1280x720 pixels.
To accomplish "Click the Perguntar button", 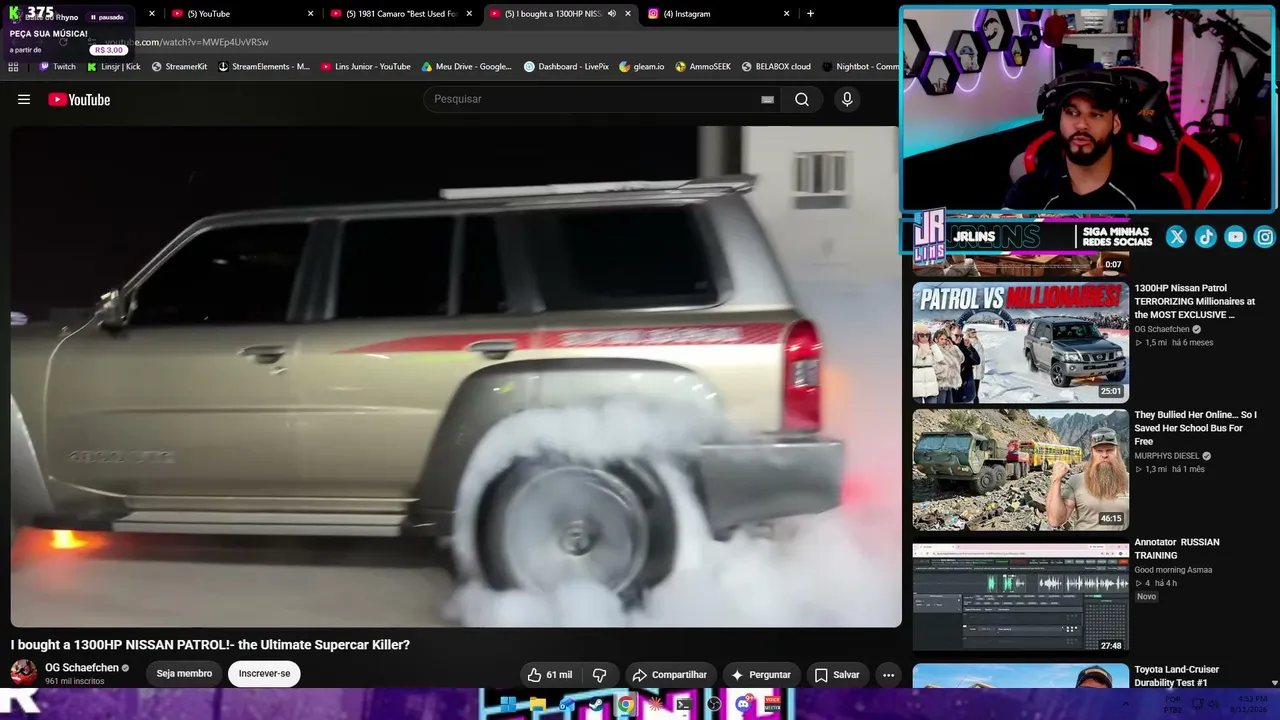I will pyautogui.click(x=761, y=675).
